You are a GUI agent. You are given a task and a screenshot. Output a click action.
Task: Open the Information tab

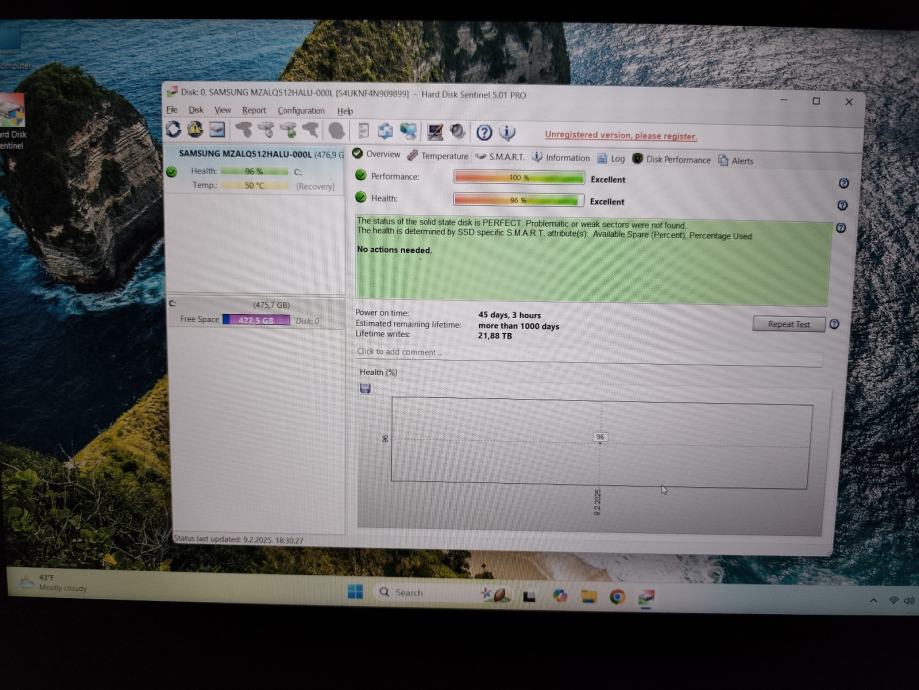tap(561, 158)
